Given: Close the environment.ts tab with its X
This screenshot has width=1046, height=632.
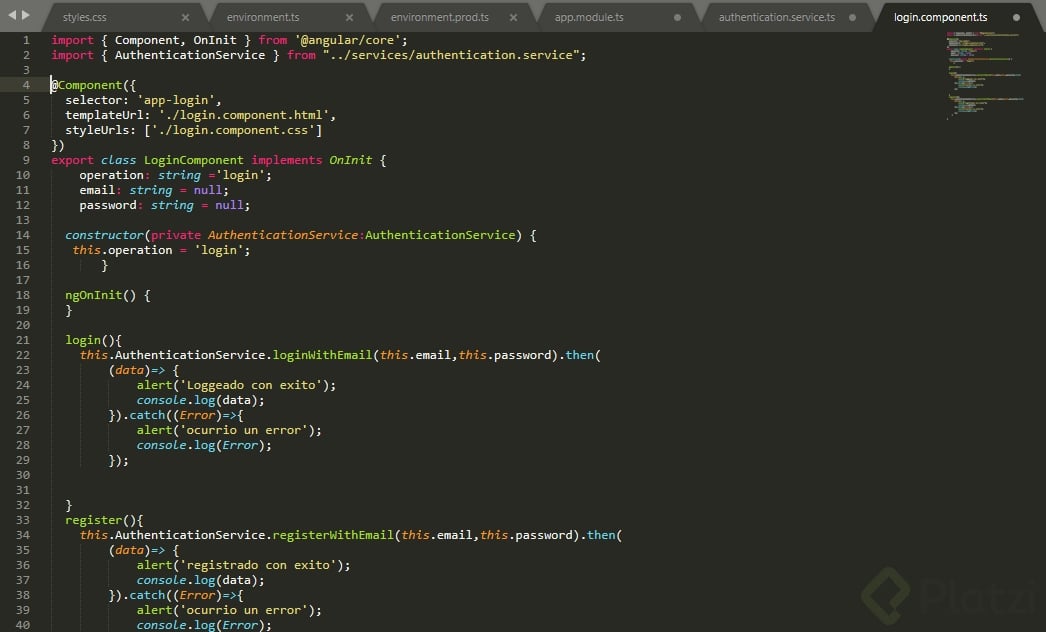Looking at the screenshot, I should (350, 17).
